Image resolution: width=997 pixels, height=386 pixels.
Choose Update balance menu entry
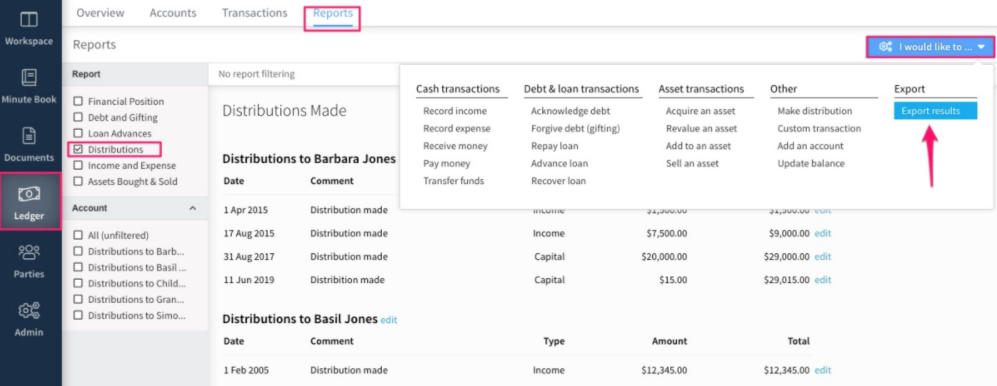click(x=811, y=163)
